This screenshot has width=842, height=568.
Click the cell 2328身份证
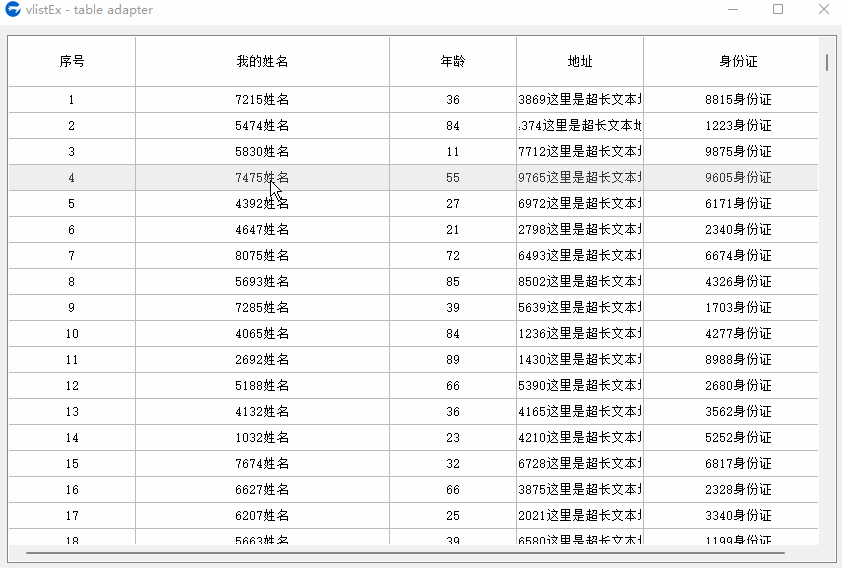731,490
